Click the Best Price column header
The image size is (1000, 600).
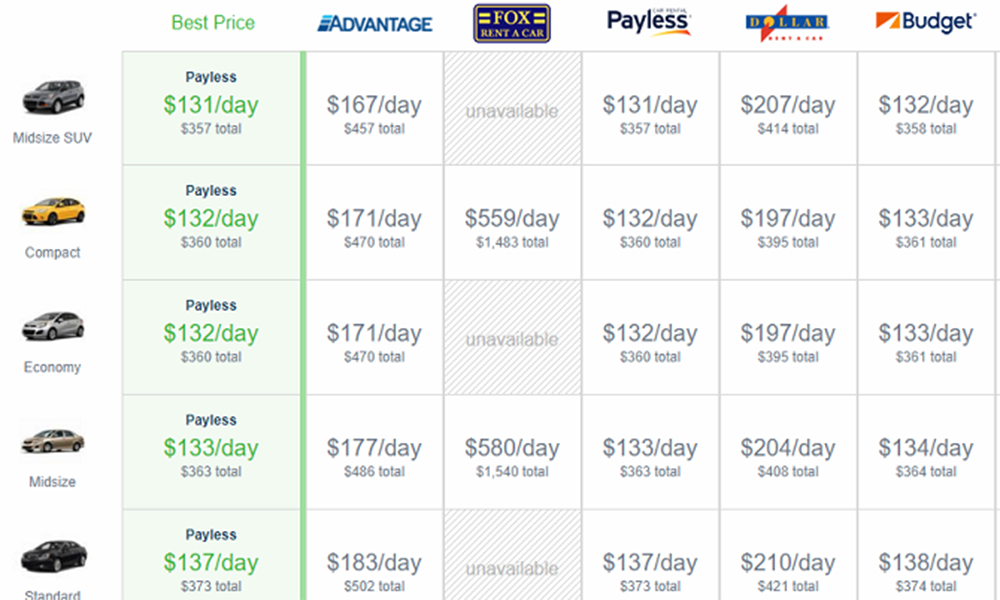[x=213, y=23]
